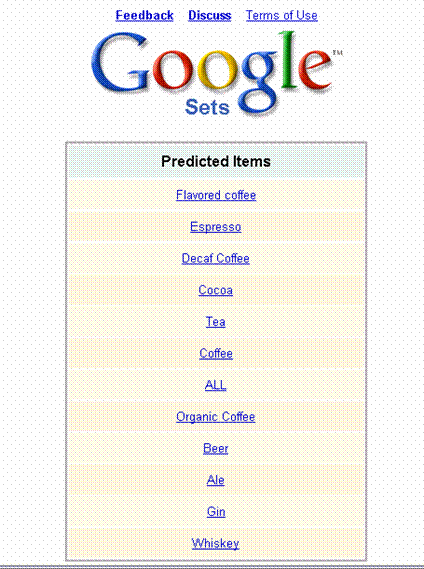Open the Coffee link
This screenshot has height=569, width=424.
216,353
